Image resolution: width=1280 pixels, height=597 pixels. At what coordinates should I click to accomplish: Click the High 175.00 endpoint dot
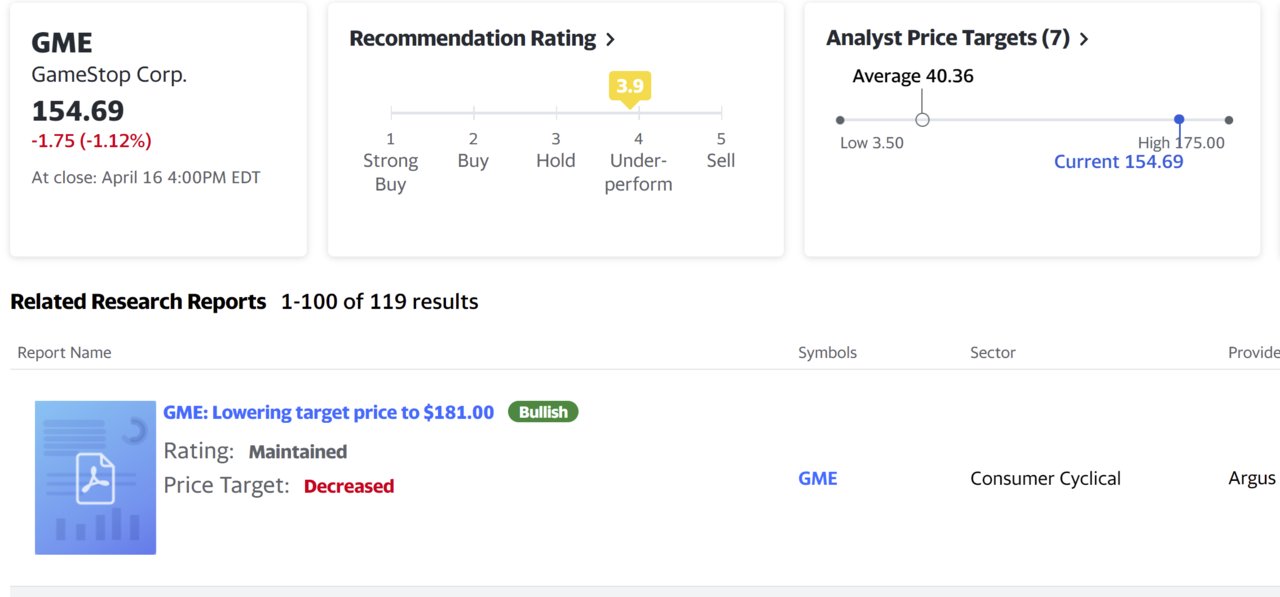pos(1229,120)
